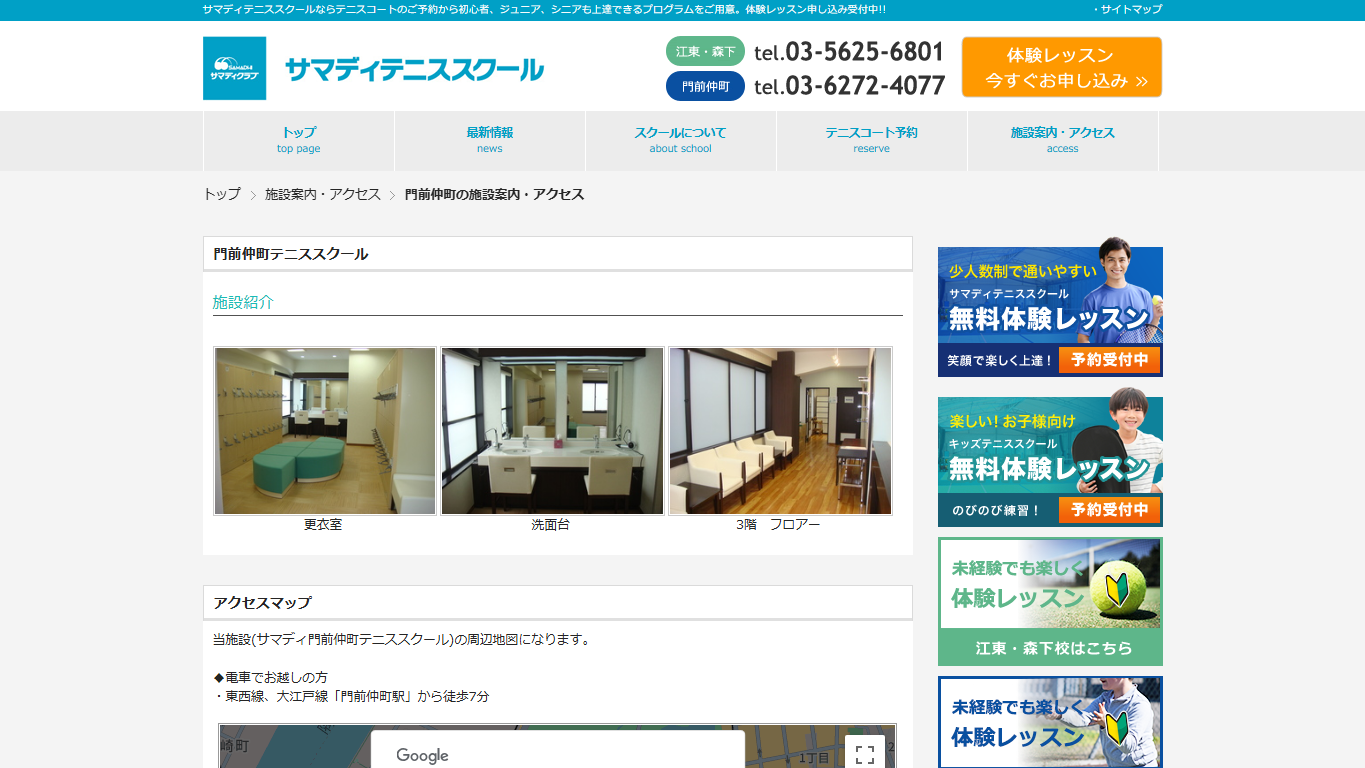The image size is (1365, 768).
Task: Click the Samadi Club logo icon
Action: pyautogui.click(x=234, y=68)
